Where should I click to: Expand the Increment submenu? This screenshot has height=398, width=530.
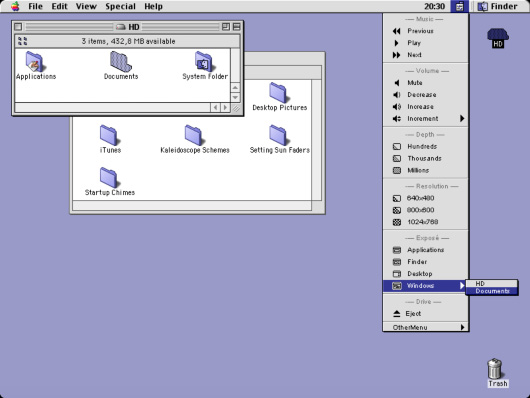[x=426, y=118]
